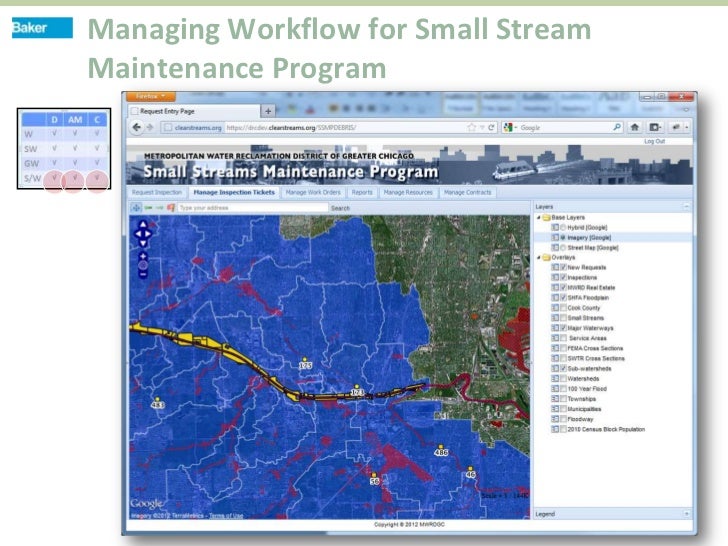Enable FEMA Cross Sections overlay checkbox
The width and height of the screenshot is (728, 546).
[x=563, y=348]
